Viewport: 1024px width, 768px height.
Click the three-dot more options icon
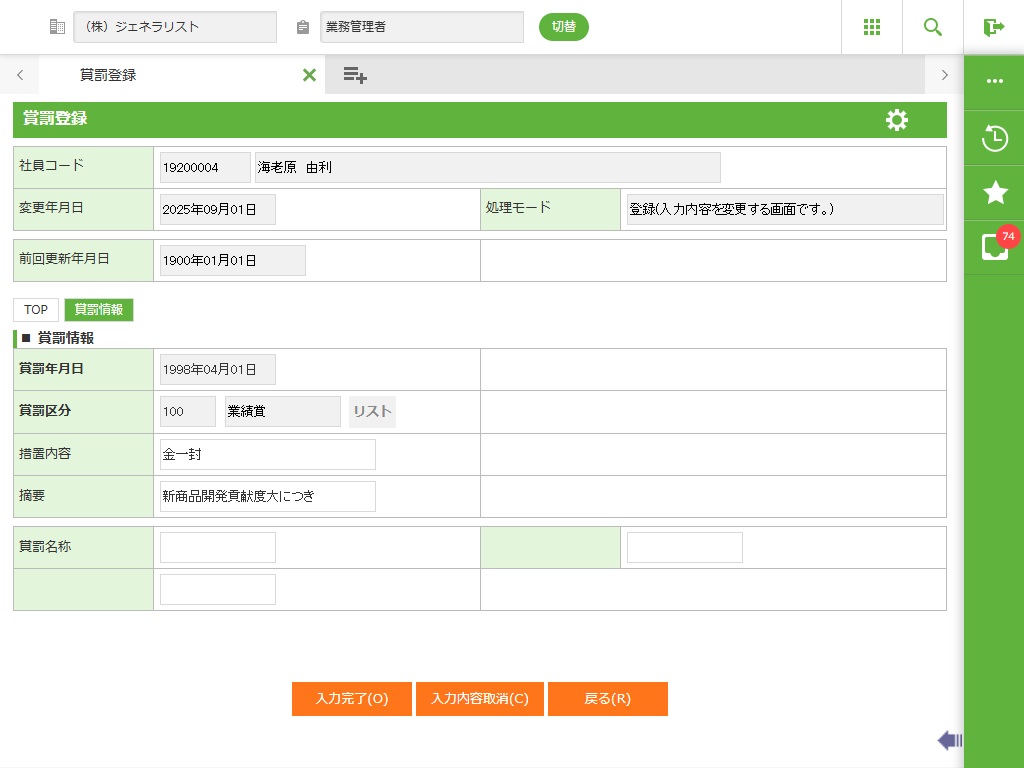coord(994,82)
